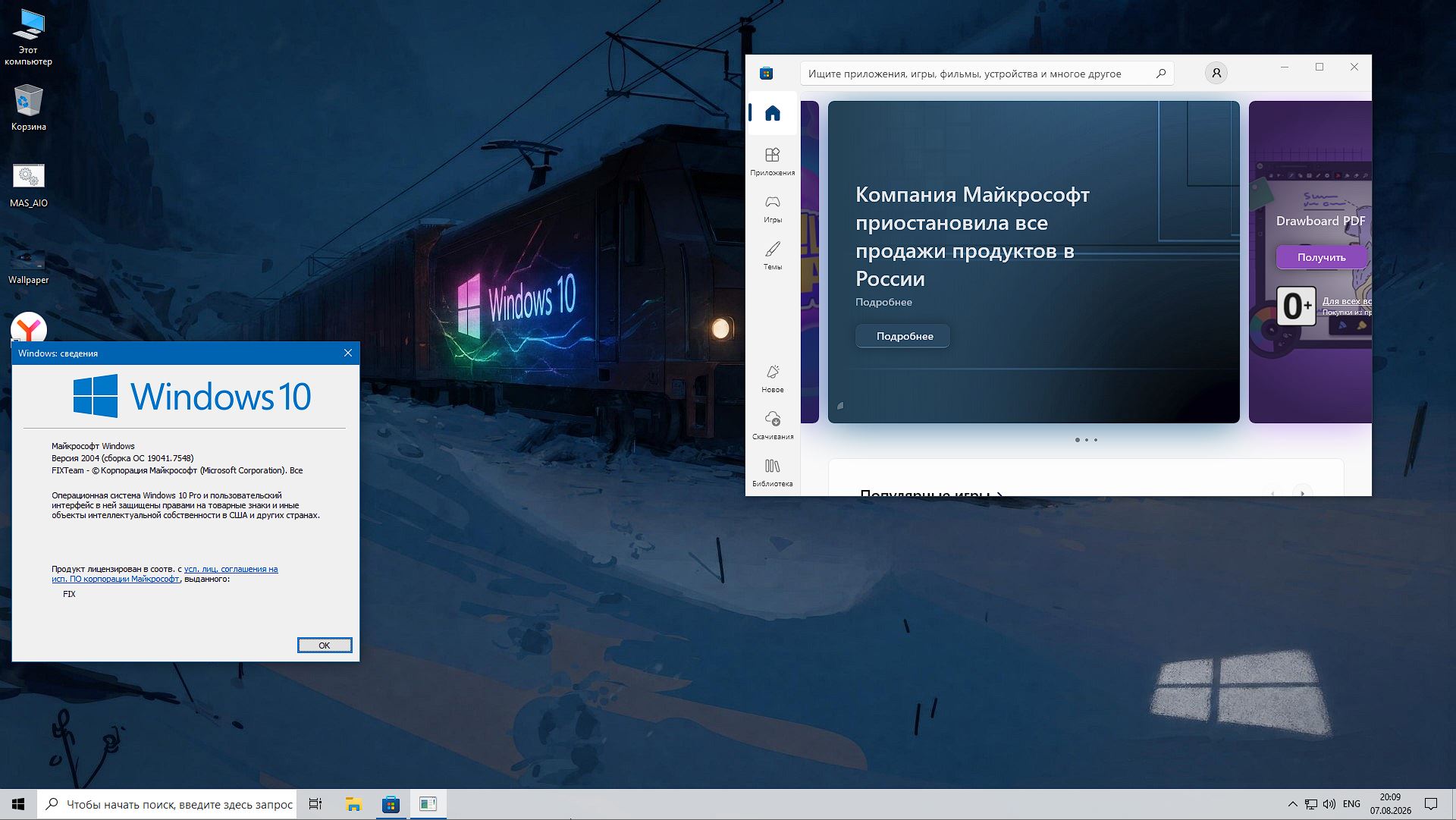
Task: Switch to winver window on the taskbar
Action: [x=428, y=804]
